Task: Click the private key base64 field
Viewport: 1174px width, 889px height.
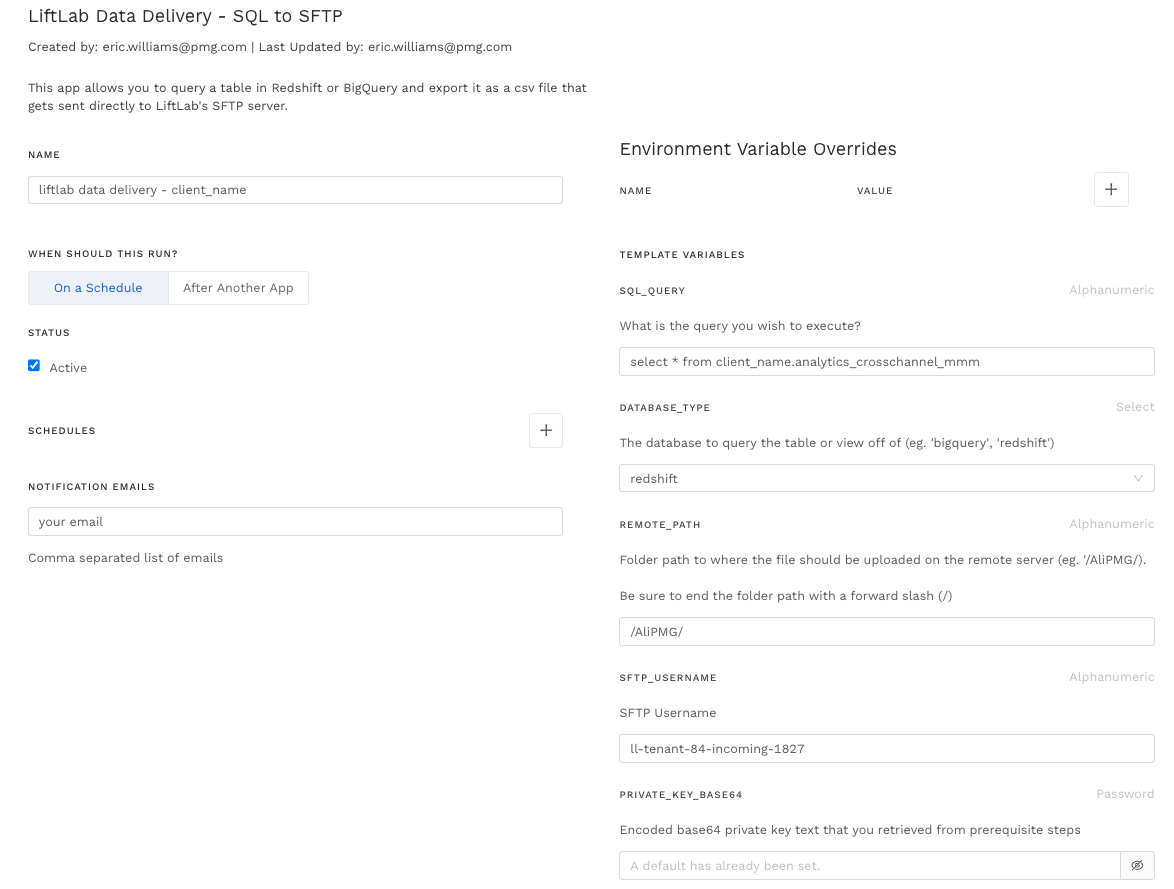Action: pyautogui.click(x=870, y=865)
